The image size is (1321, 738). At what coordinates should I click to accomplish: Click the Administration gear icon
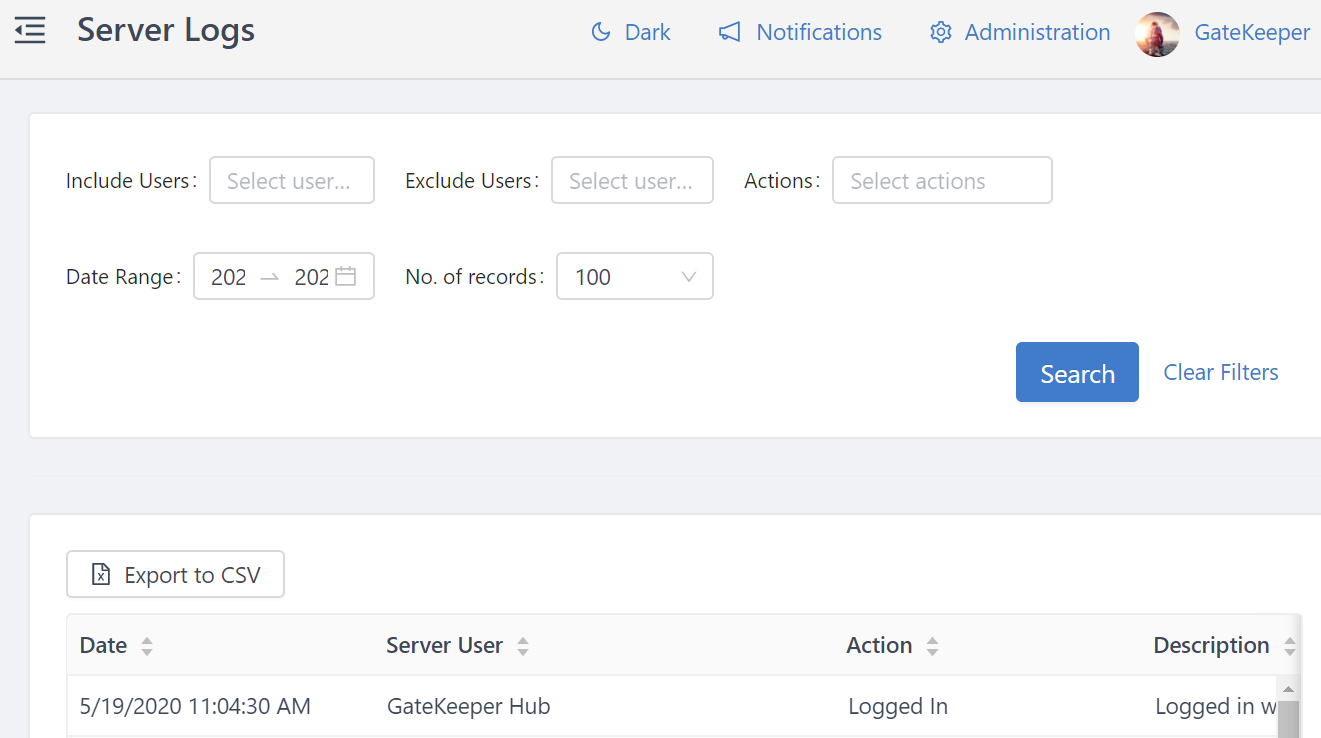[940, 32]
